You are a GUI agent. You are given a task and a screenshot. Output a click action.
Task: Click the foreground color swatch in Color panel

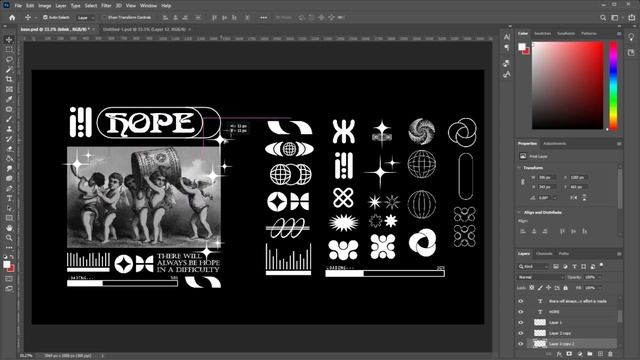[x=522, y=47]
